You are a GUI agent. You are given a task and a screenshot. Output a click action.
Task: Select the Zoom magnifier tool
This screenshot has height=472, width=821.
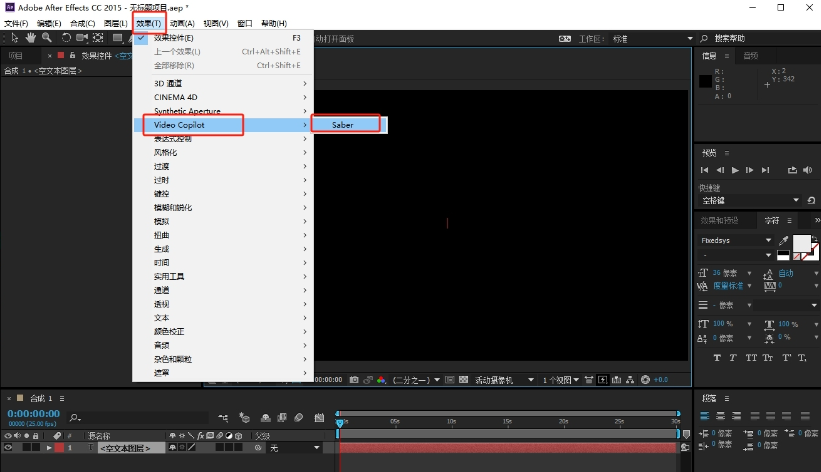click(46, 39)
